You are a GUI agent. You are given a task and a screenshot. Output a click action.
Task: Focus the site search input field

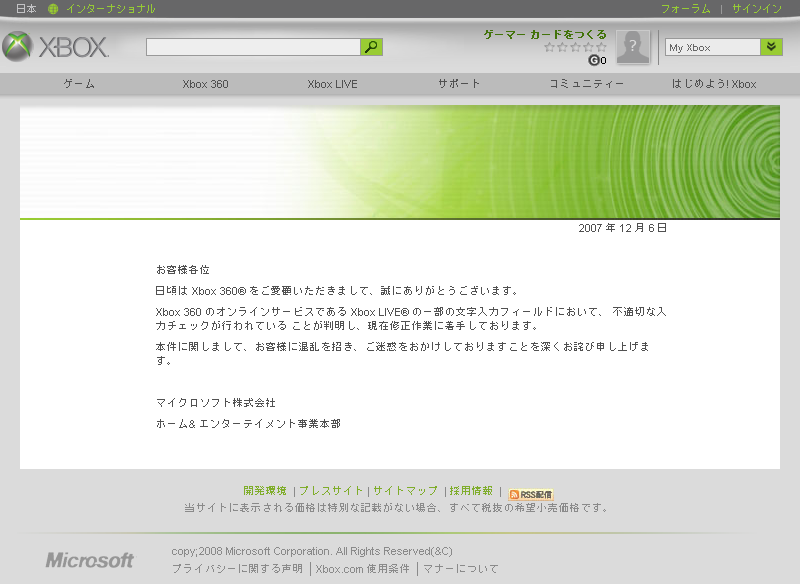point(253,47)
